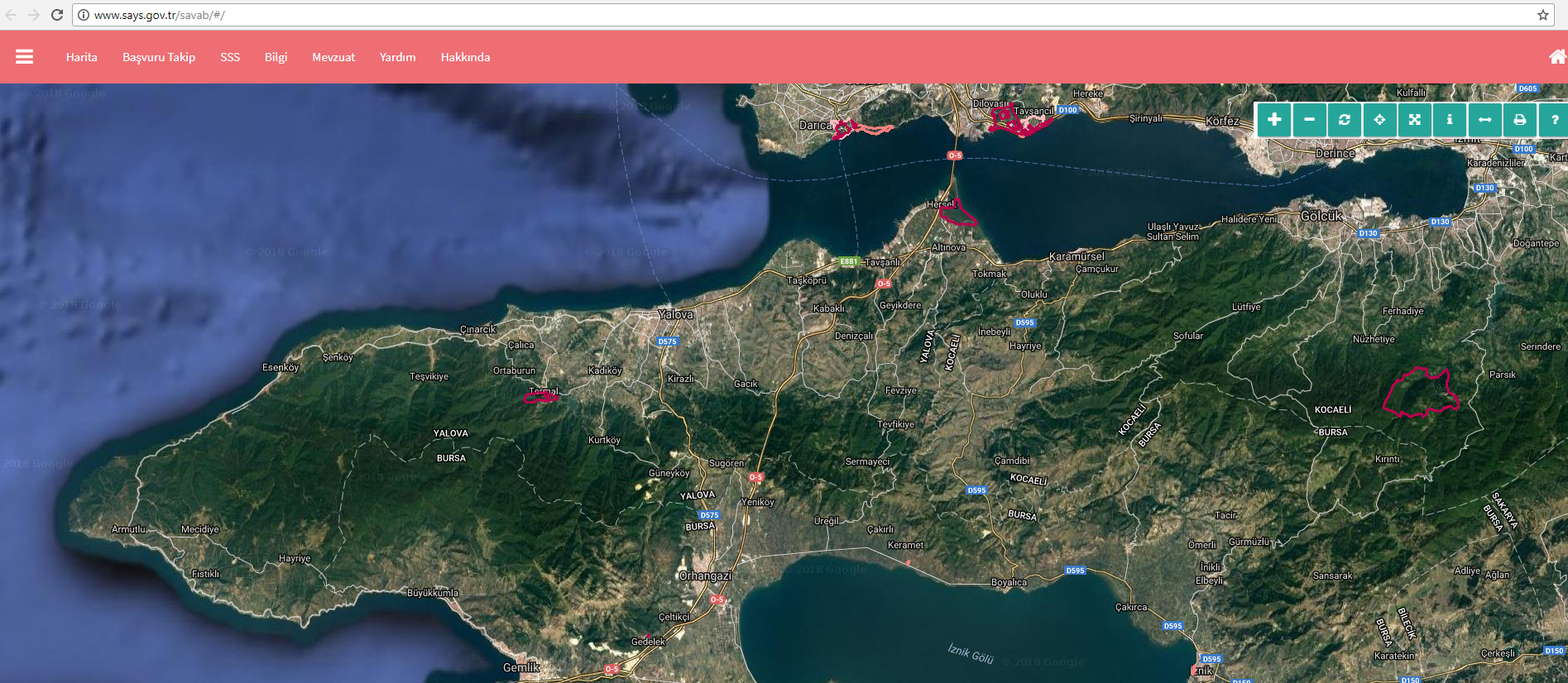
Task: Zoom out with the minus map tool
Action: click(1309, 120)
